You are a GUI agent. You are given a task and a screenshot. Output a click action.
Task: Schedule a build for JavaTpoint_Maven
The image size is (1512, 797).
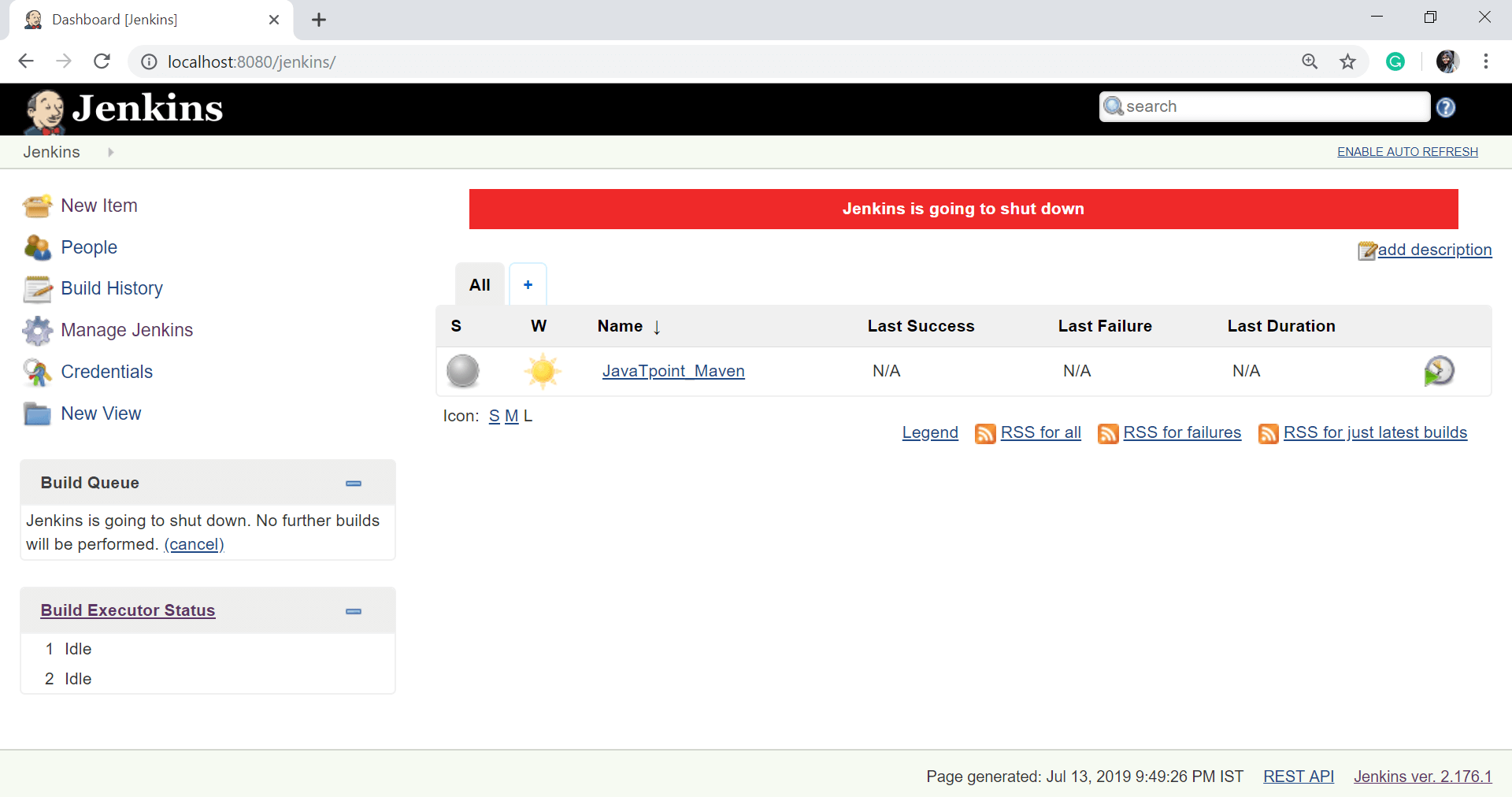(1439, 371)
